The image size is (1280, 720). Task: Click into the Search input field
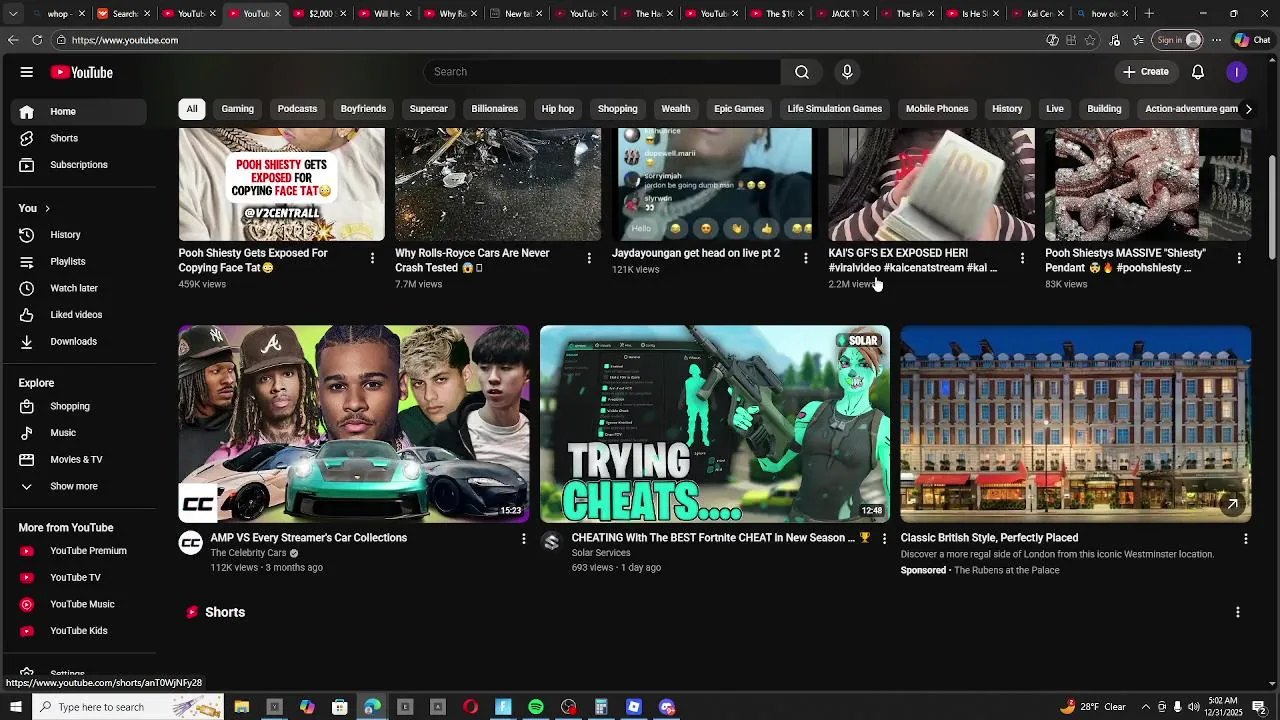pyautogui.click(x=603, y=72)
